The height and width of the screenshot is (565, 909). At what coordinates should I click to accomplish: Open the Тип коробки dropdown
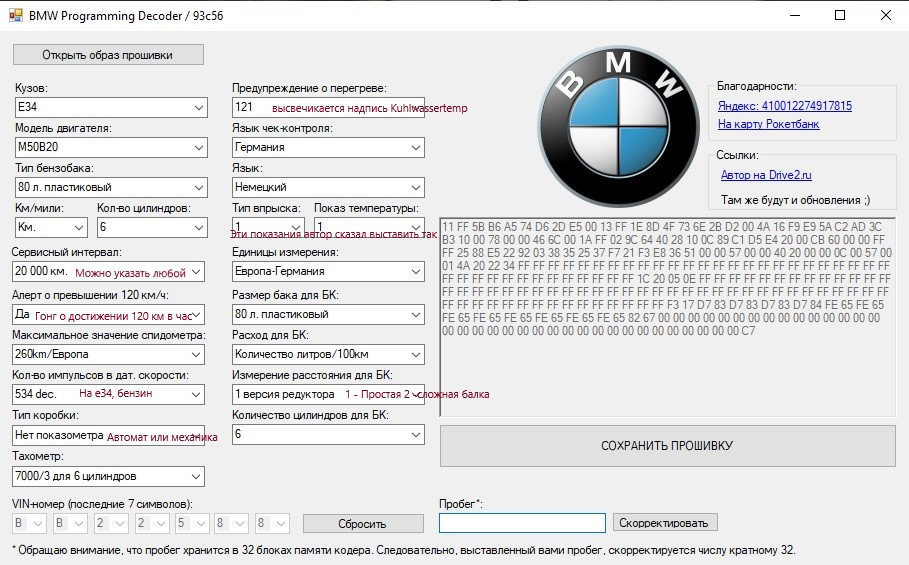click(x=108, y=435)
